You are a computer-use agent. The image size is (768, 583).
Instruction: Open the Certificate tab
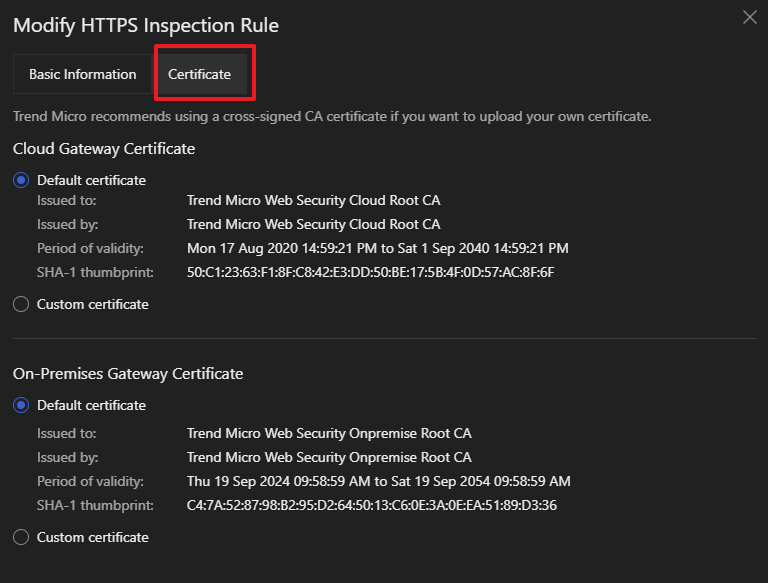[x=200, y=74]
